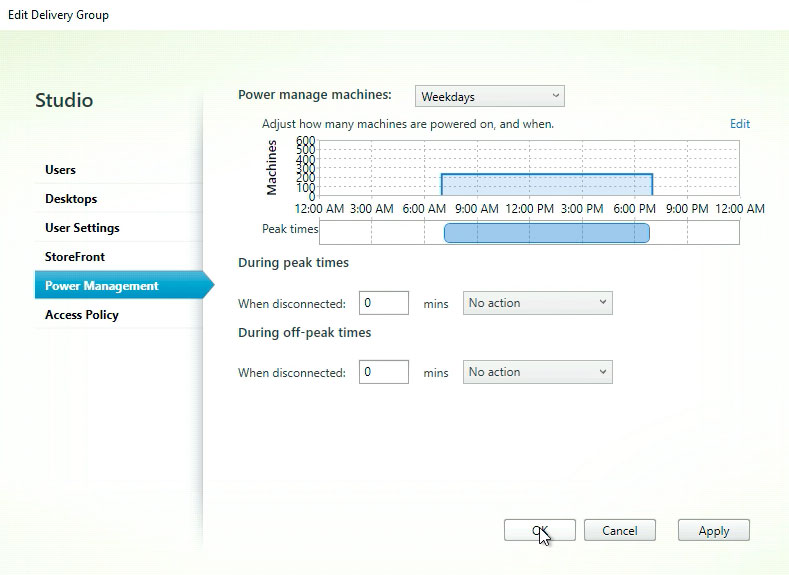Open the peak times No action dropdown

click(537, 303)
